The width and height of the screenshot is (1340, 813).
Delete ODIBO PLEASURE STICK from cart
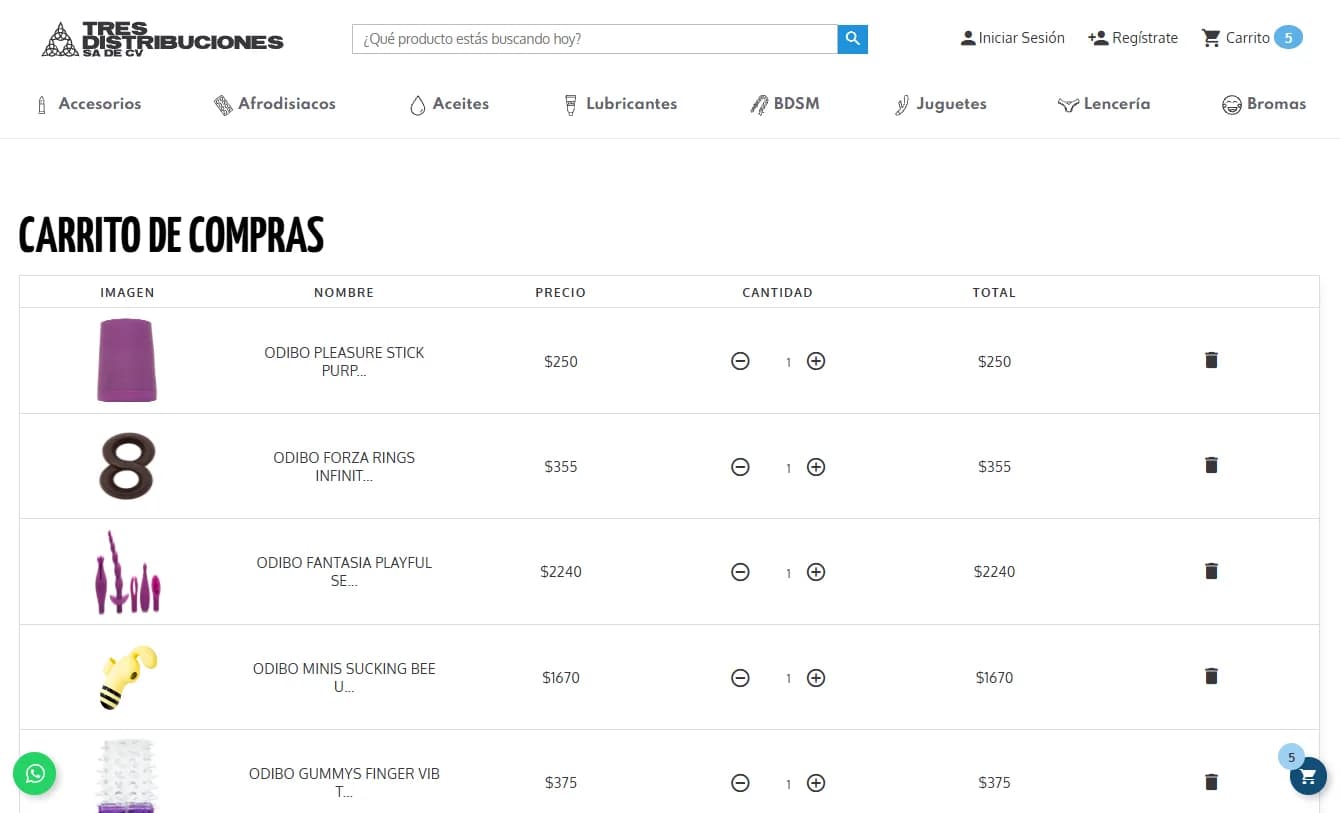point(1211,360)
